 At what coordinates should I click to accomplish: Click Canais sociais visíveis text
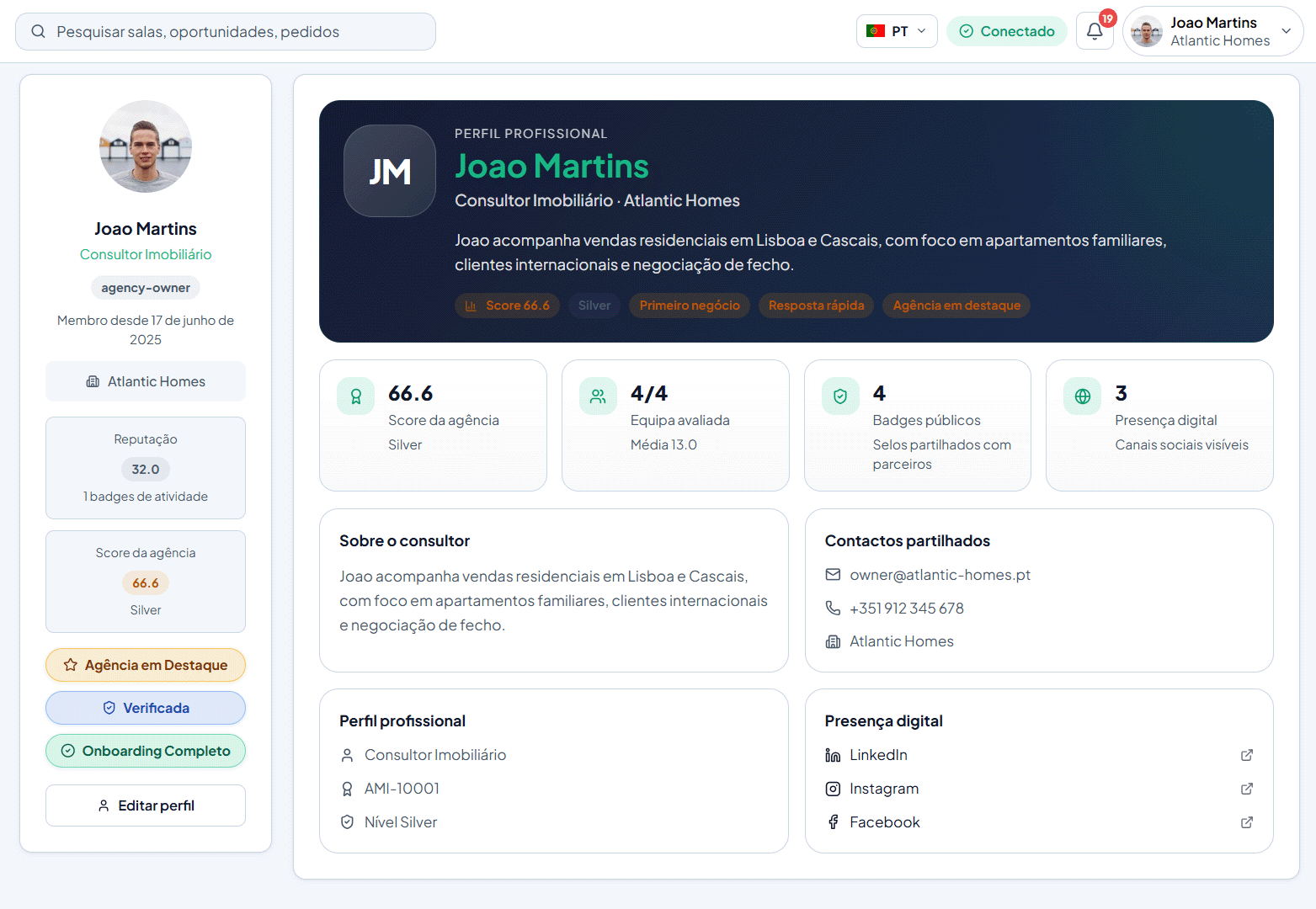(x=1182, y=444)
